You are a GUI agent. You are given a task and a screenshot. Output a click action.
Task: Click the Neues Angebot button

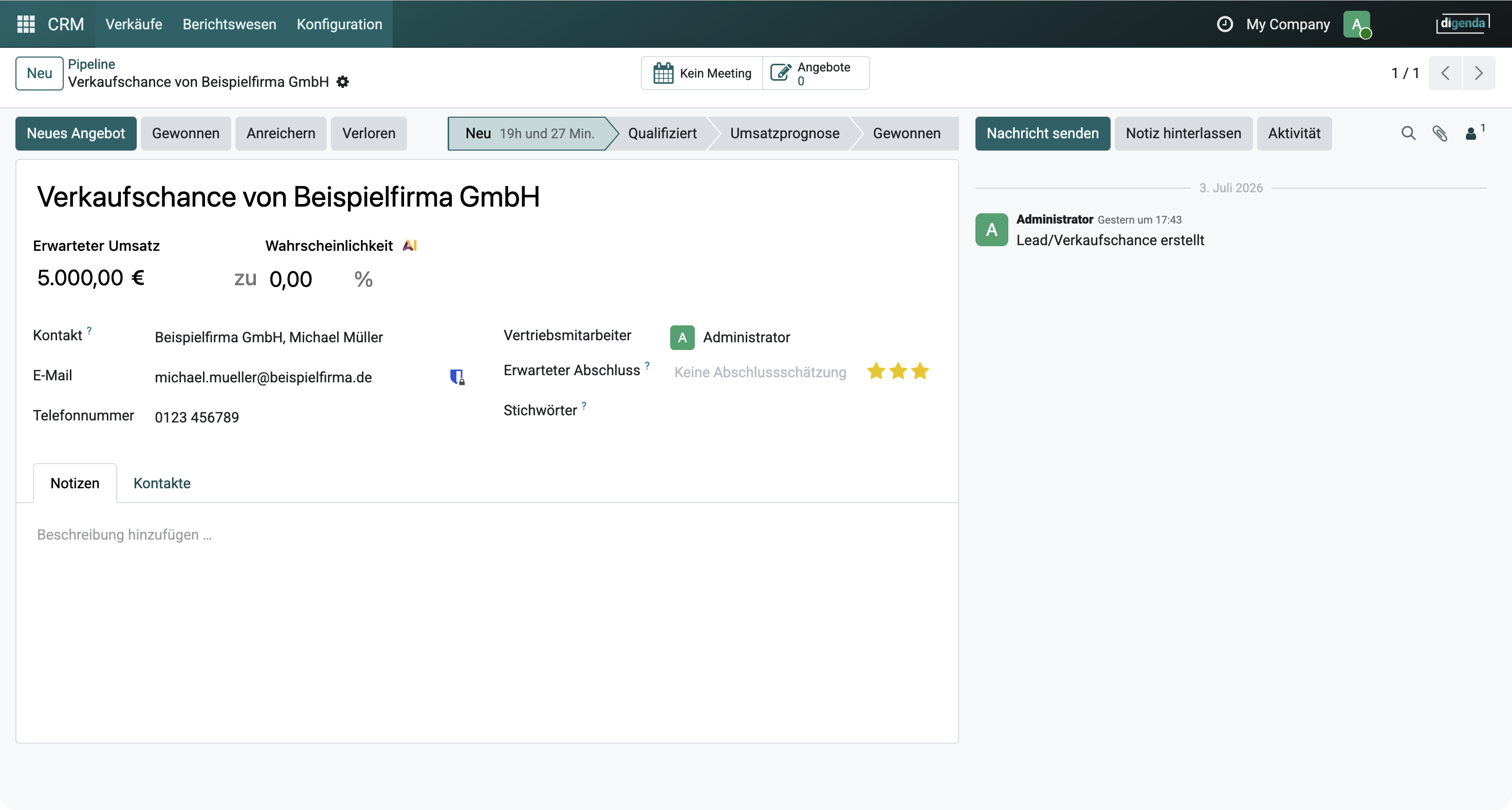76,133
